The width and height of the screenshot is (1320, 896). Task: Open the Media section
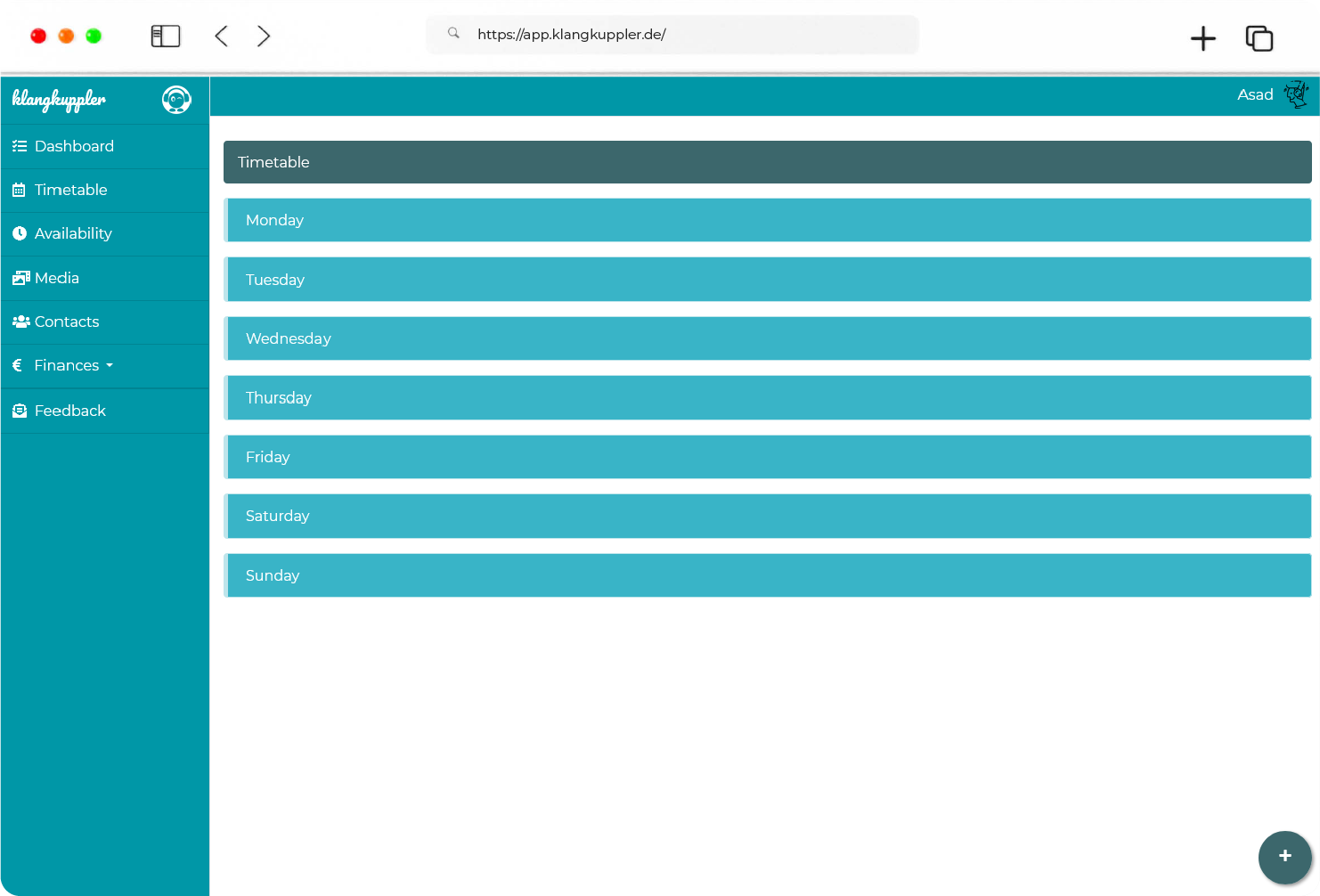[57, 278]
